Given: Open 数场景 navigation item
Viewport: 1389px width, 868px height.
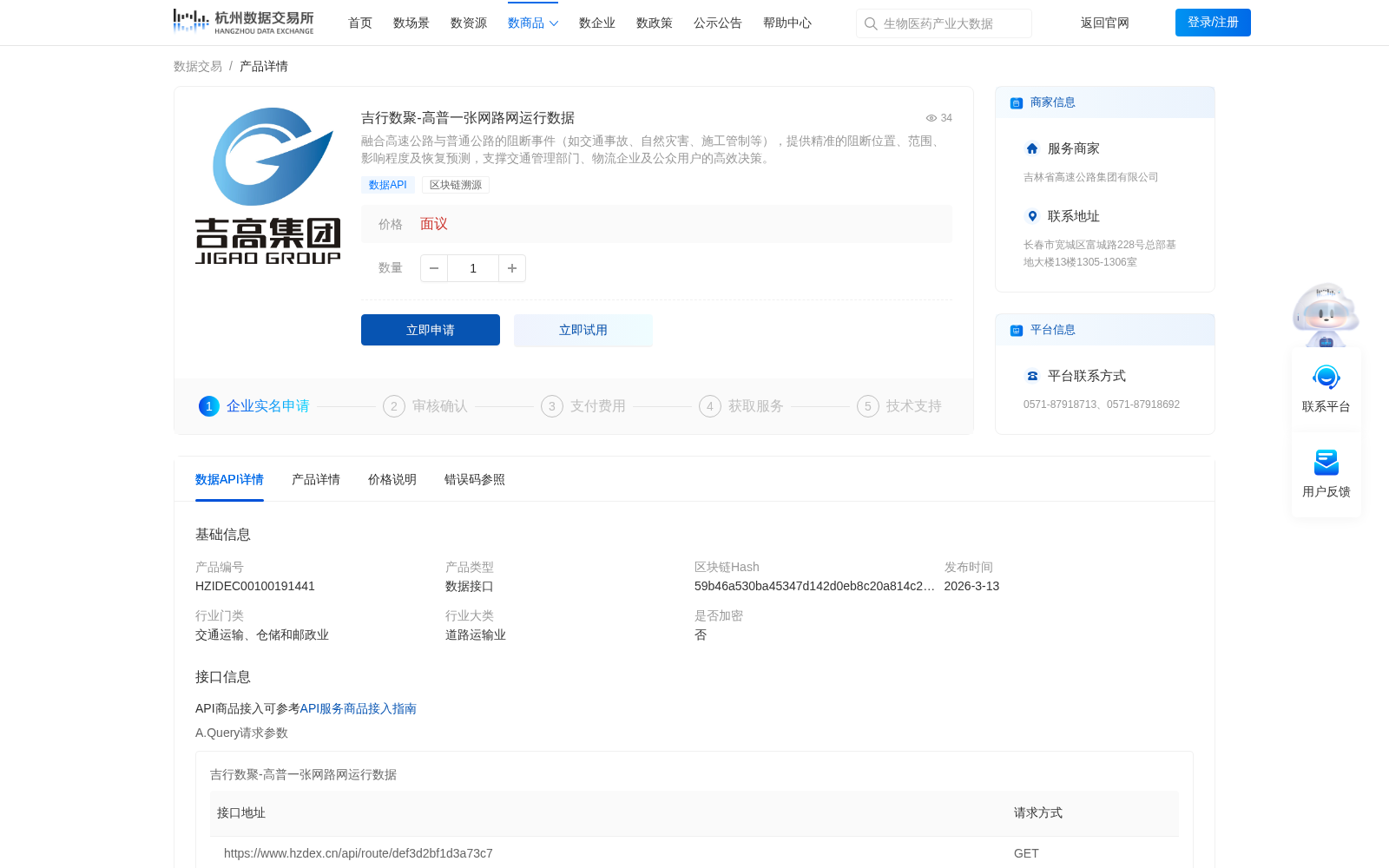Looking at the screenshot, I should point(411,23).
